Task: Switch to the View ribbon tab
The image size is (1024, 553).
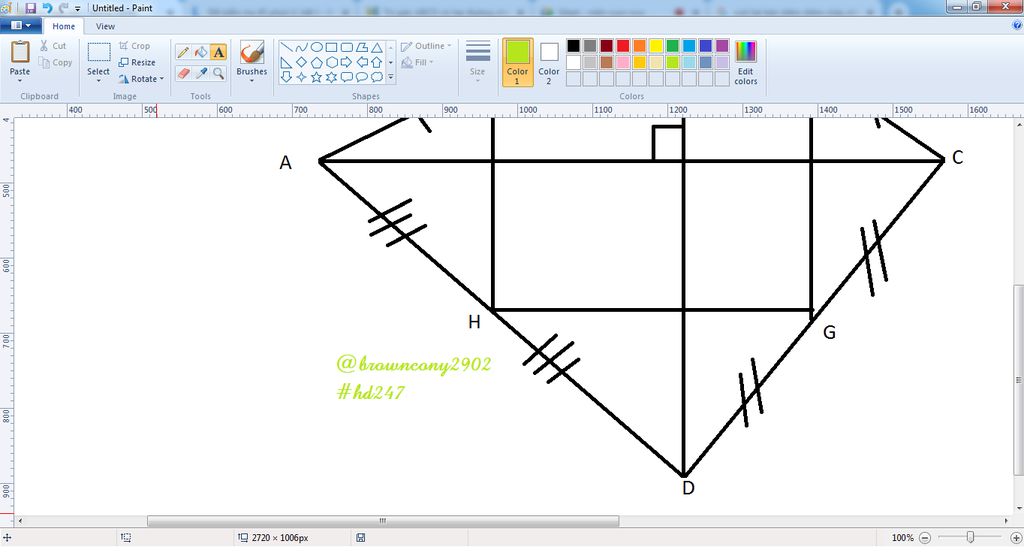Action: 105,26
